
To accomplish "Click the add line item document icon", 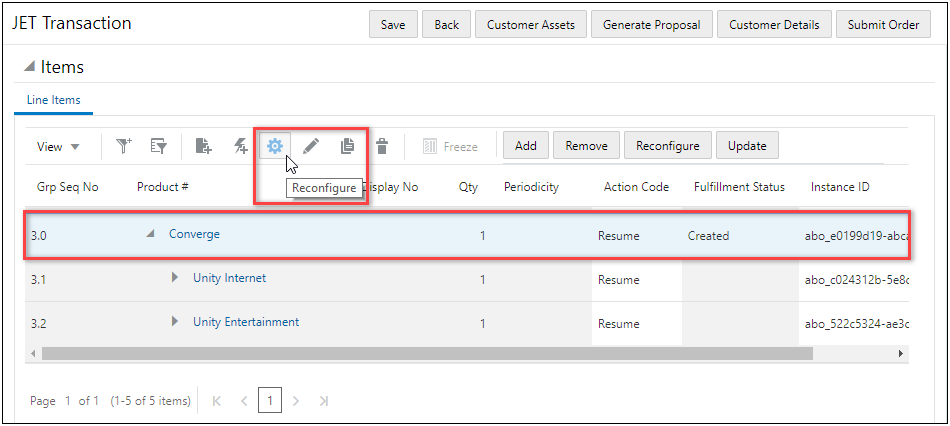I will (203, 146).
